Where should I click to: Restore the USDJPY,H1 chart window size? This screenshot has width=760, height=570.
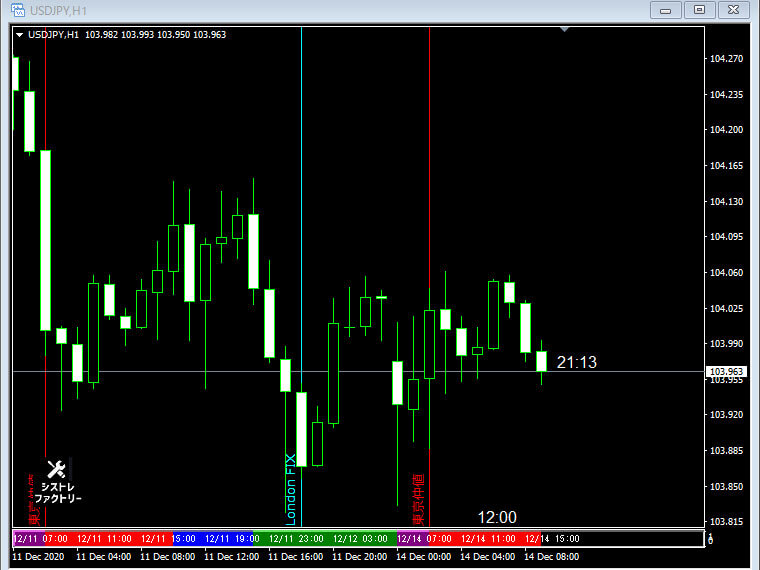699,10
